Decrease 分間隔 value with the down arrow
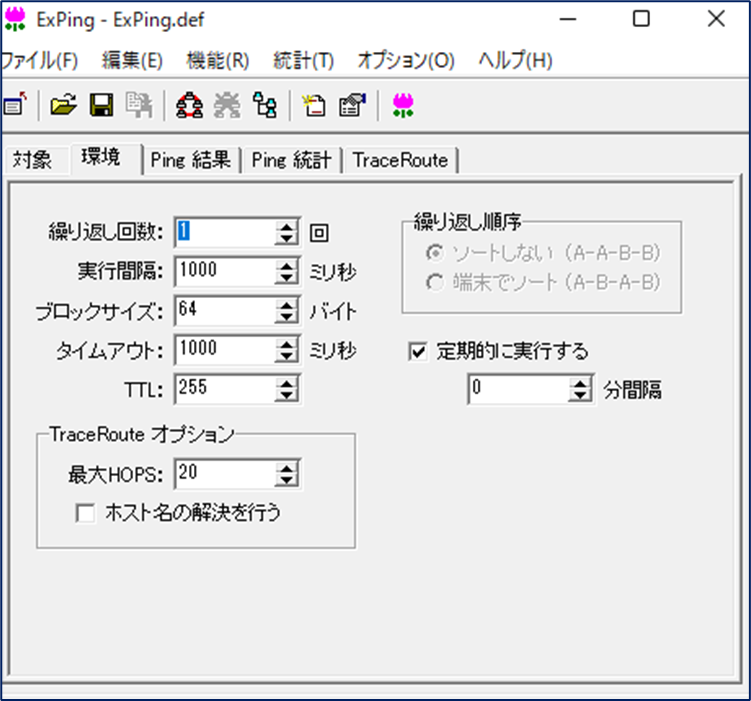 580,396
